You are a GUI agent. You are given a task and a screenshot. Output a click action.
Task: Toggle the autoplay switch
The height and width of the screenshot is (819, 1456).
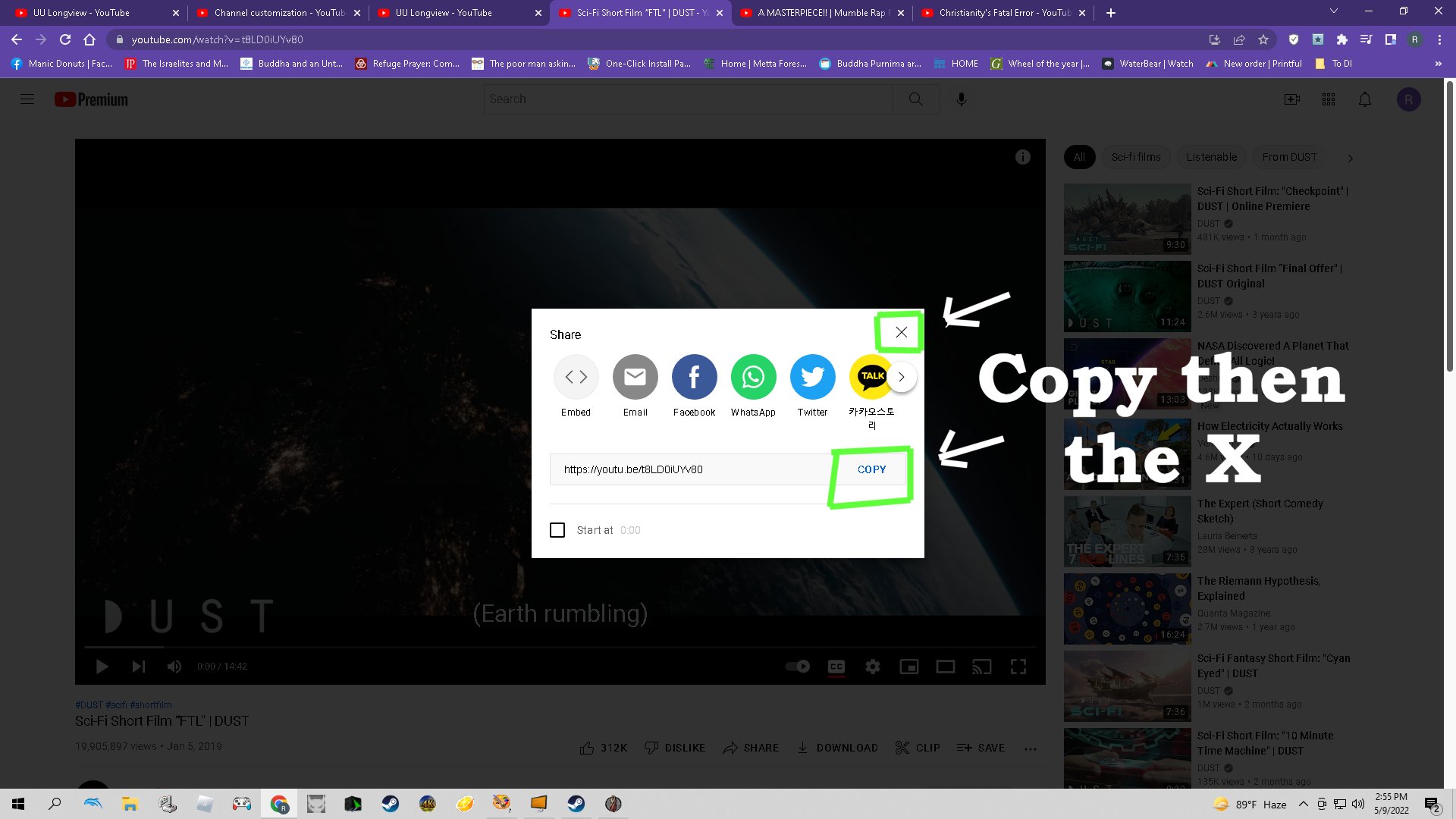point(798,667)
